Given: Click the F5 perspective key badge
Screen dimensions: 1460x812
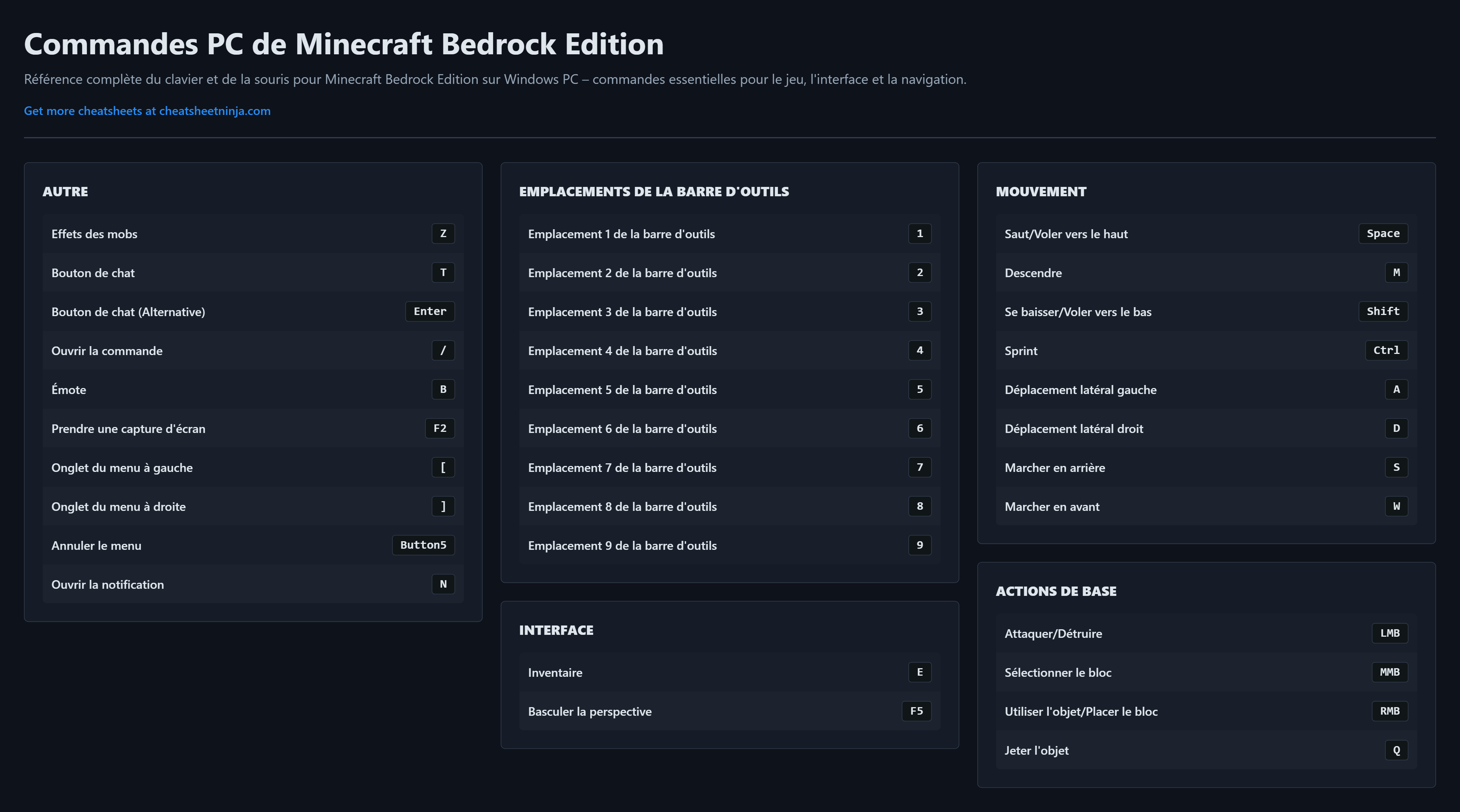Looking at the screenshot, I should pos(916,711).
